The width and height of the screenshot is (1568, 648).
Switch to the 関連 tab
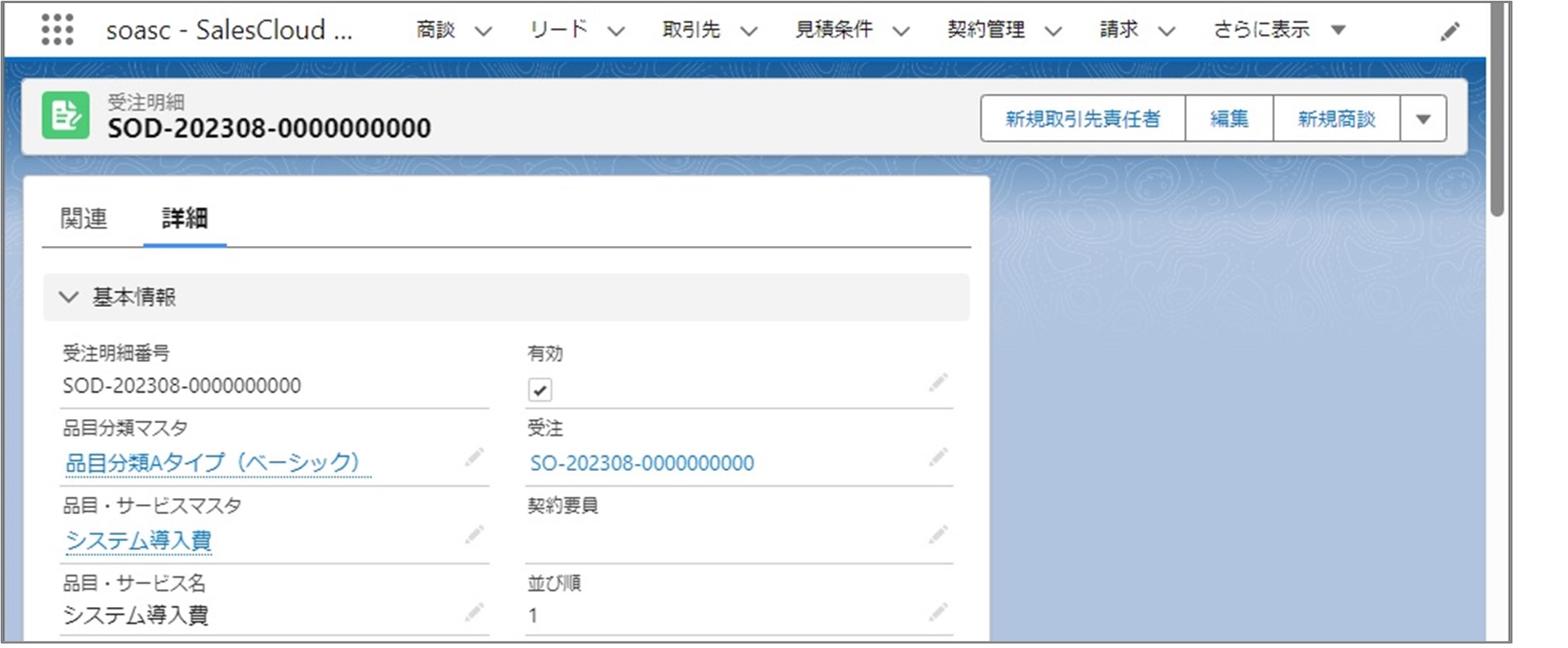click(x=84, y=219)
